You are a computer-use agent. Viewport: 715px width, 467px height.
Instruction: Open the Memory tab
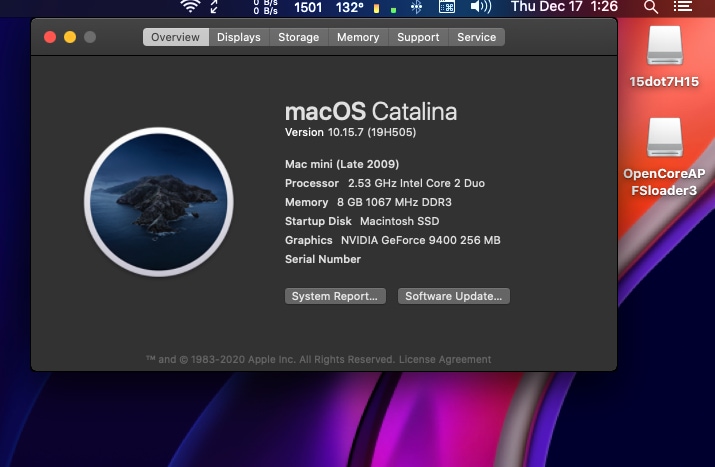click(358, 37)
